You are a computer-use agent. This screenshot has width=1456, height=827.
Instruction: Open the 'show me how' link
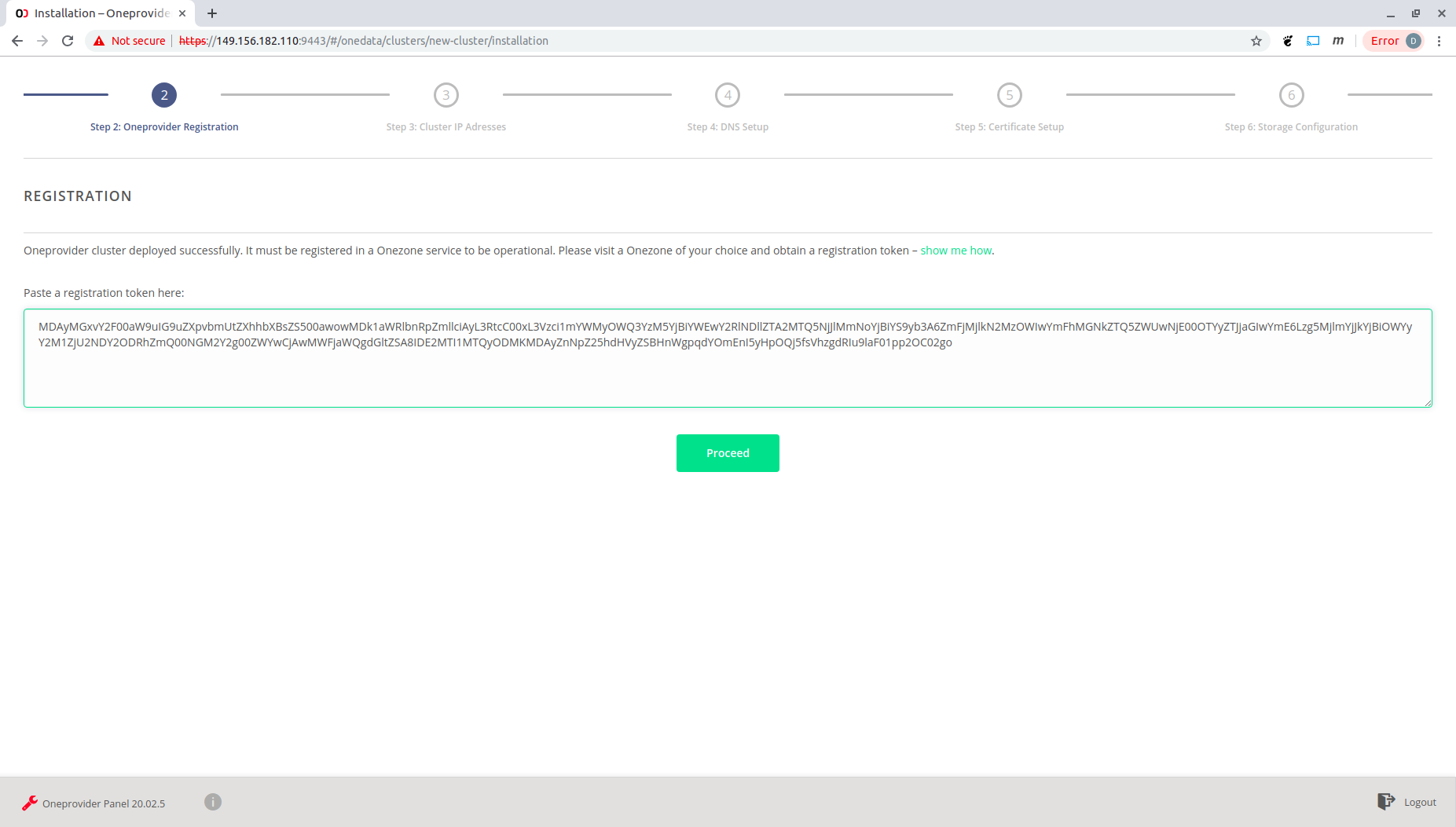[x=956, y=251]
